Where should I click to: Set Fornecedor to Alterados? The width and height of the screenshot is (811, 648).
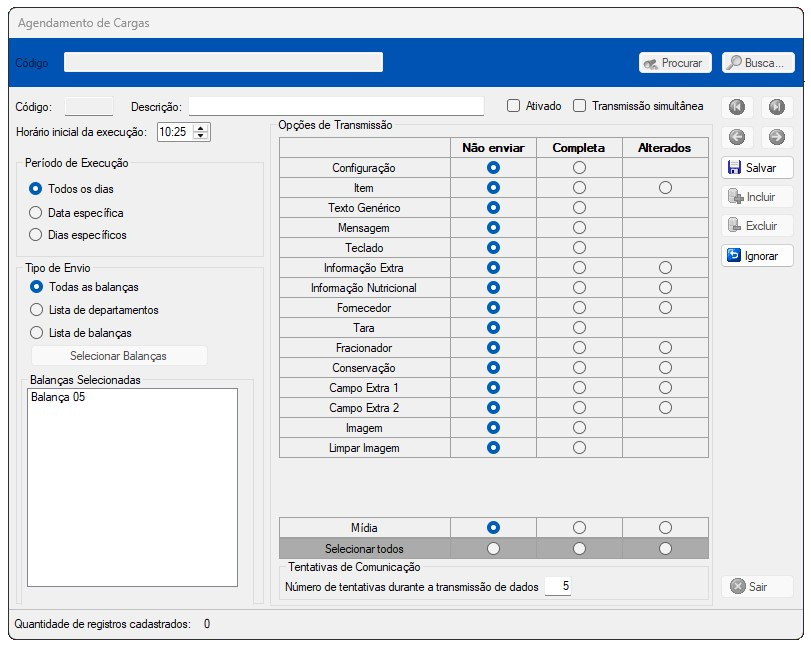point(665,308)
